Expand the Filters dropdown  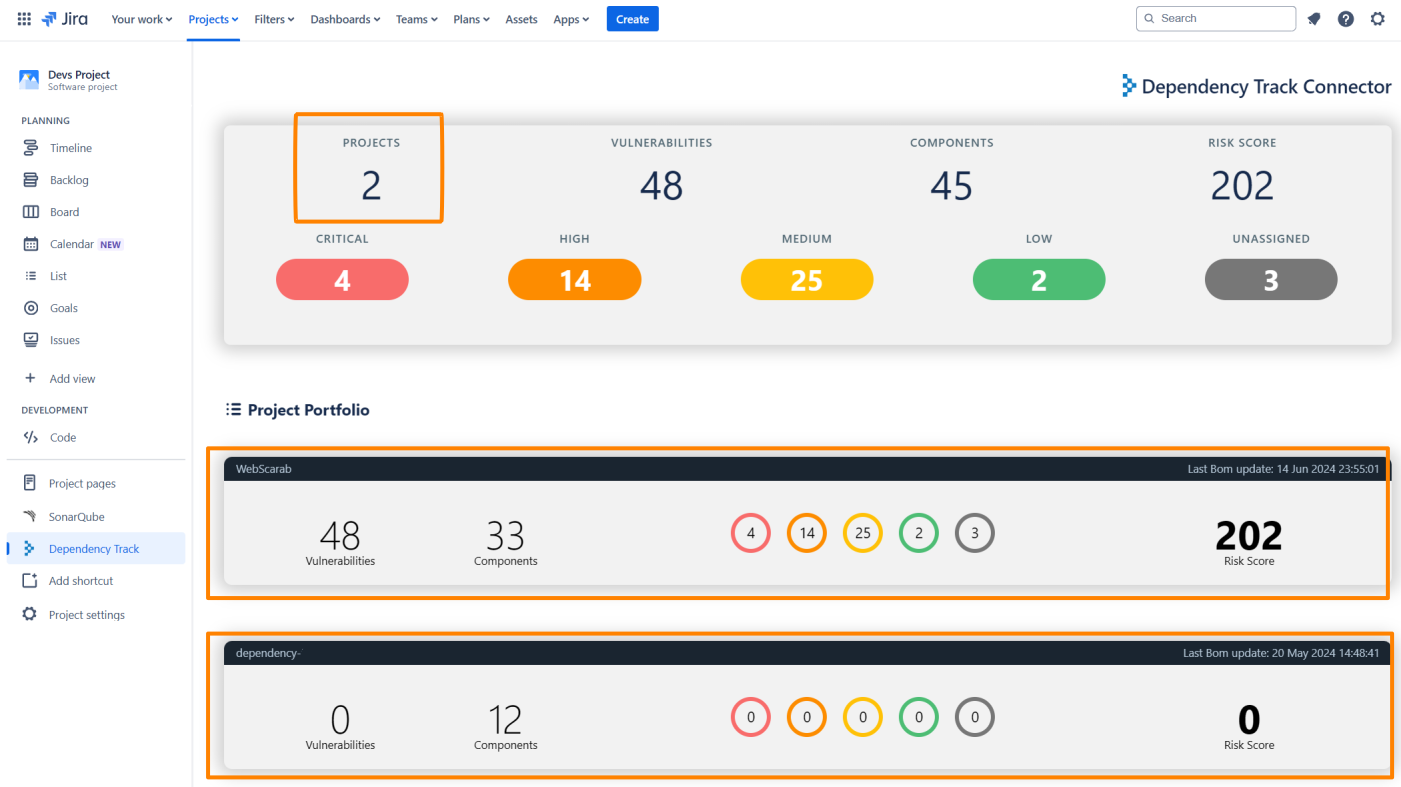tap(274, 19)
